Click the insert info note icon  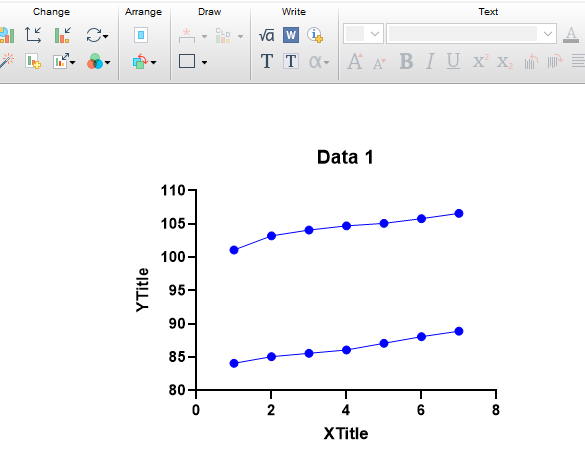315,35
